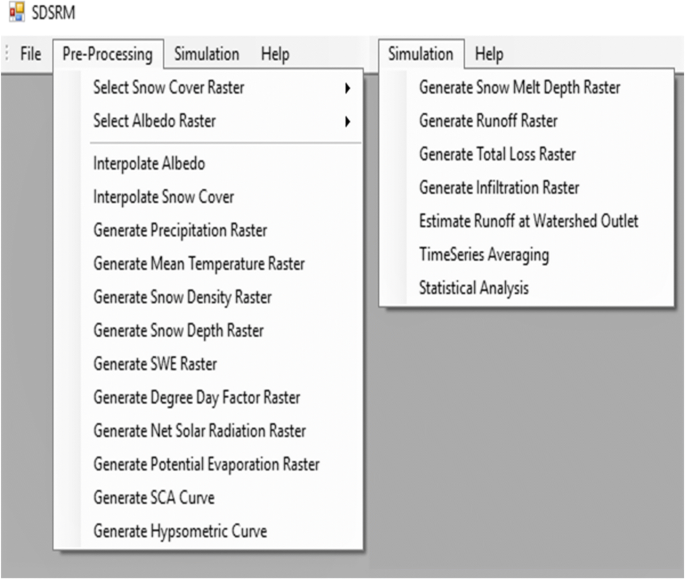Choose Interpolate Albedo menu entry
The image size is (685, 579).
tap(149, 163)
